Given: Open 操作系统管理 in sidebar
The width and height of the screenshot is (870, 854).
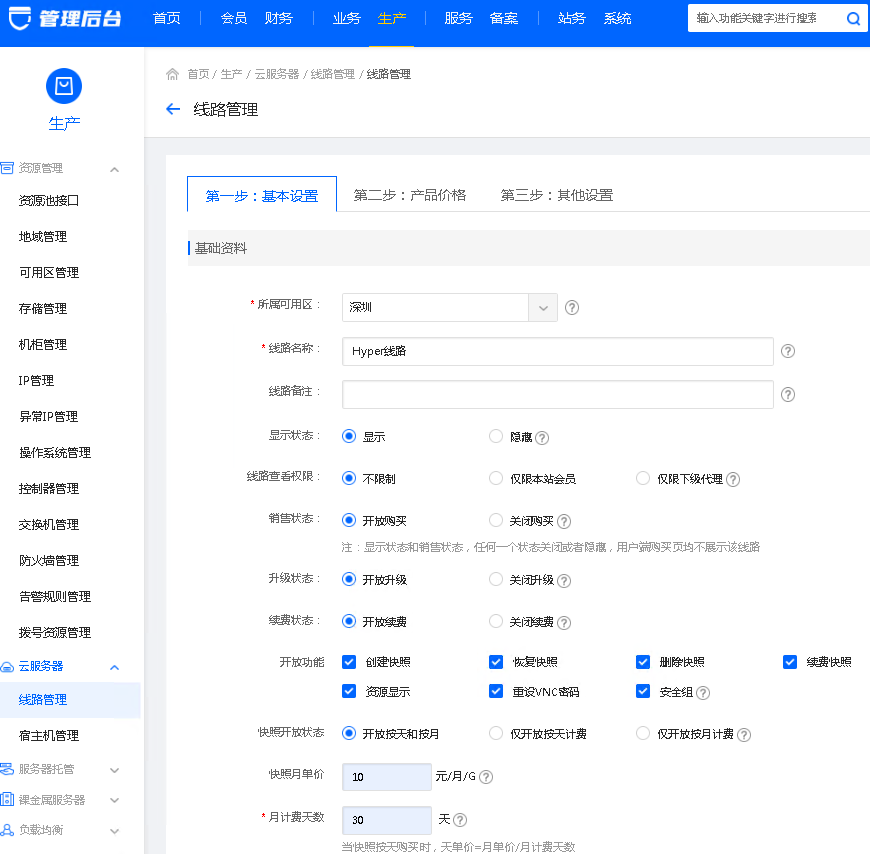Looking at the screenshot, I should point(55,452).
